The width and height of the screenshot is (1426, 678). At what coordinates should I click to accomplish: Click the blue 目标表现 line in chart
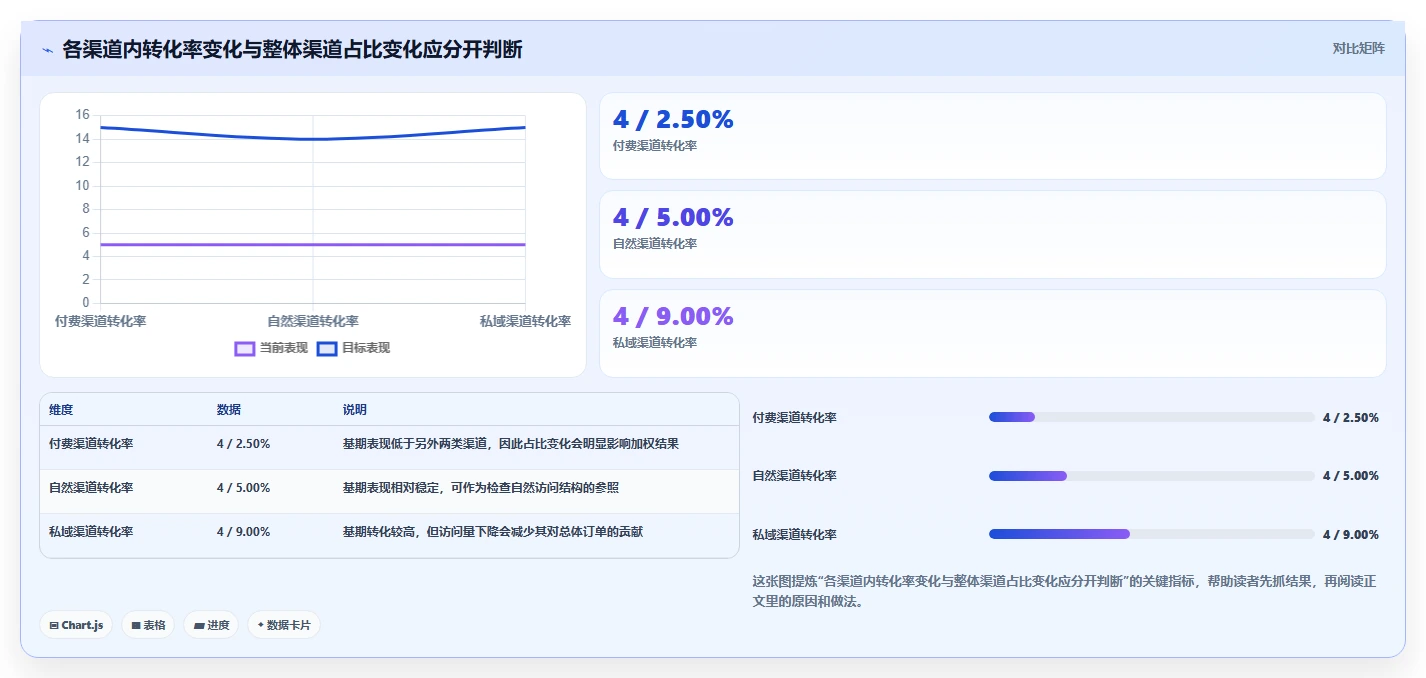pos(313,138)
